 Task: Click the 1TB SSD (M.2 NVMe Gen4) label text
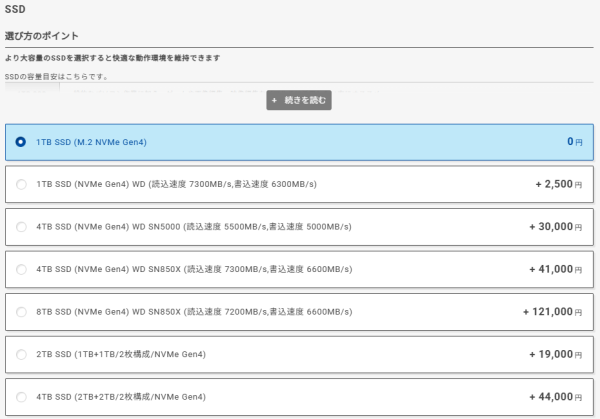[x=91, y=142]
